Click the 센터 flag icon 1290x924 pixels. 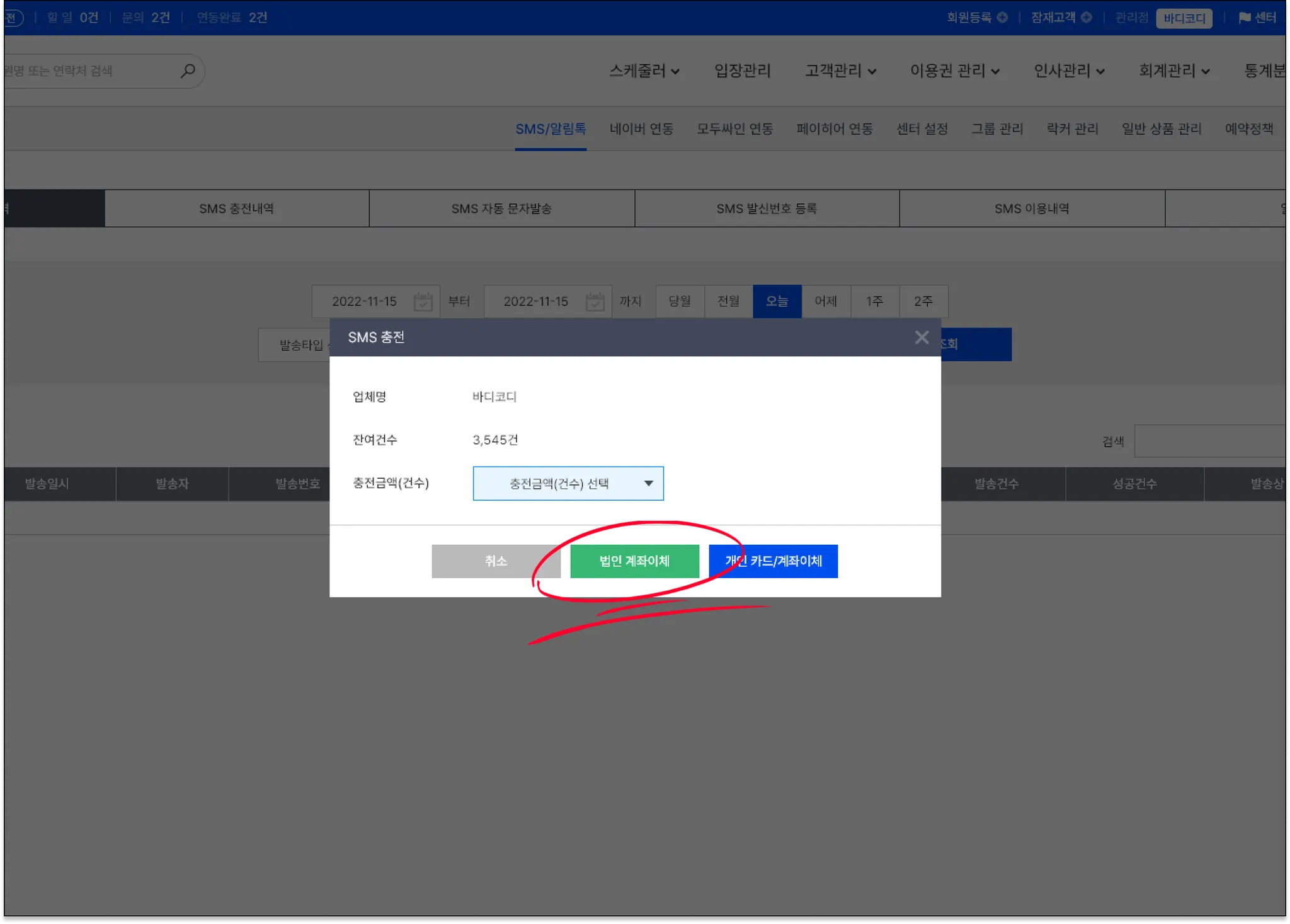(x=1244, y=18)
